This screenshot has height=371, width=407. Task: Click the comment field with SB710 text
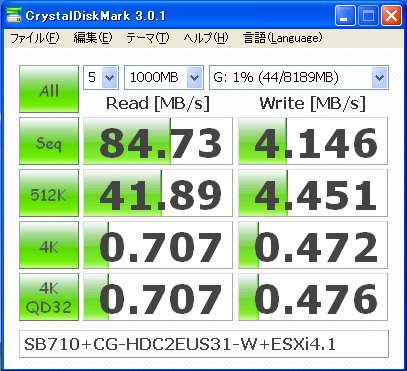204,344
